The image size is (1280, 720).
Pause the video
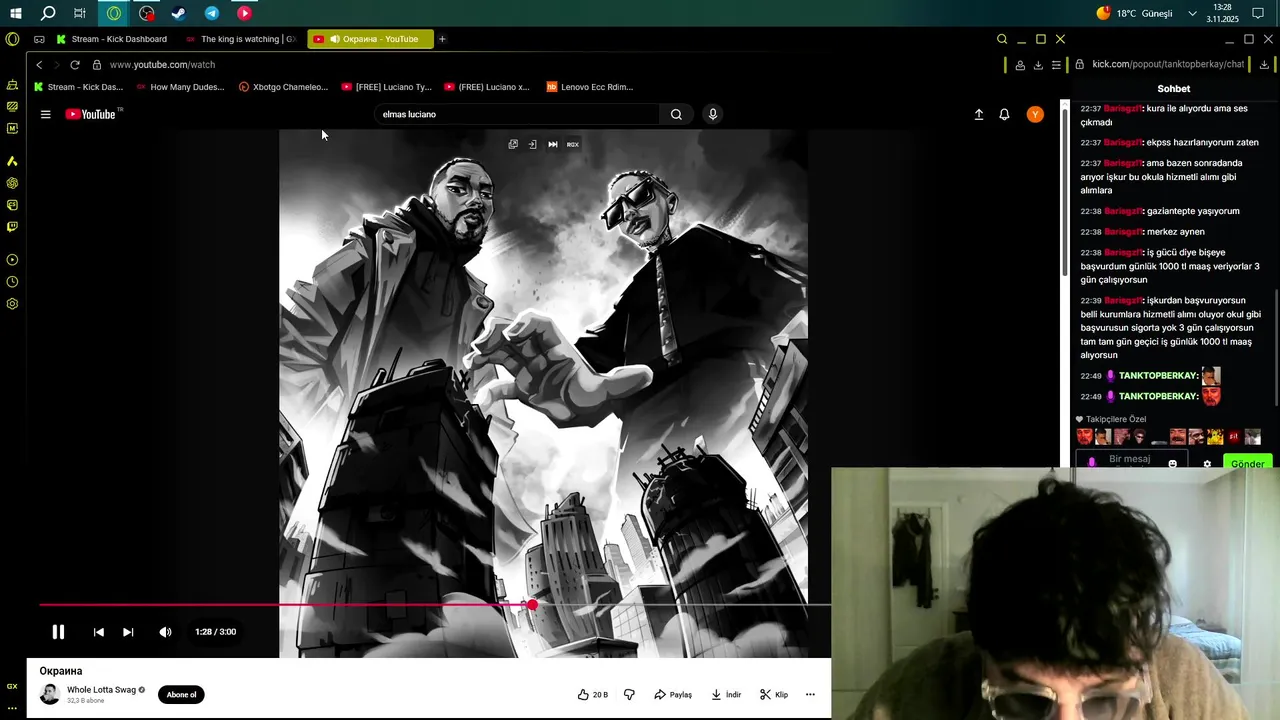click(58, 632)
